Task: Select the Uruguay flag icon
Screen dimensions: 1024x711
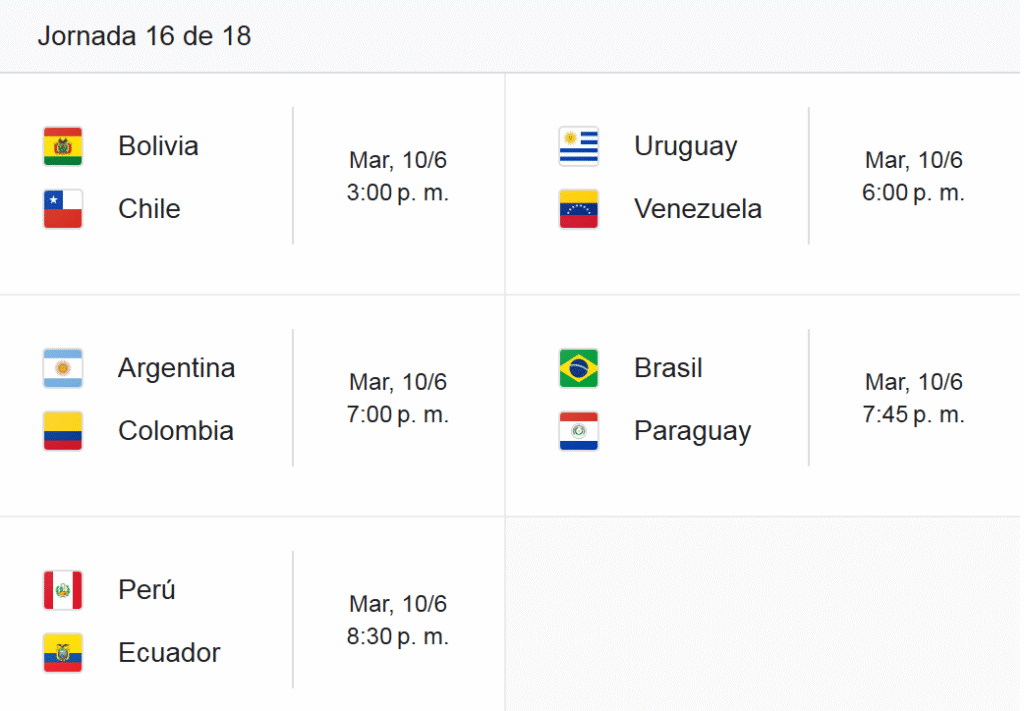Action: pos(579,146)
